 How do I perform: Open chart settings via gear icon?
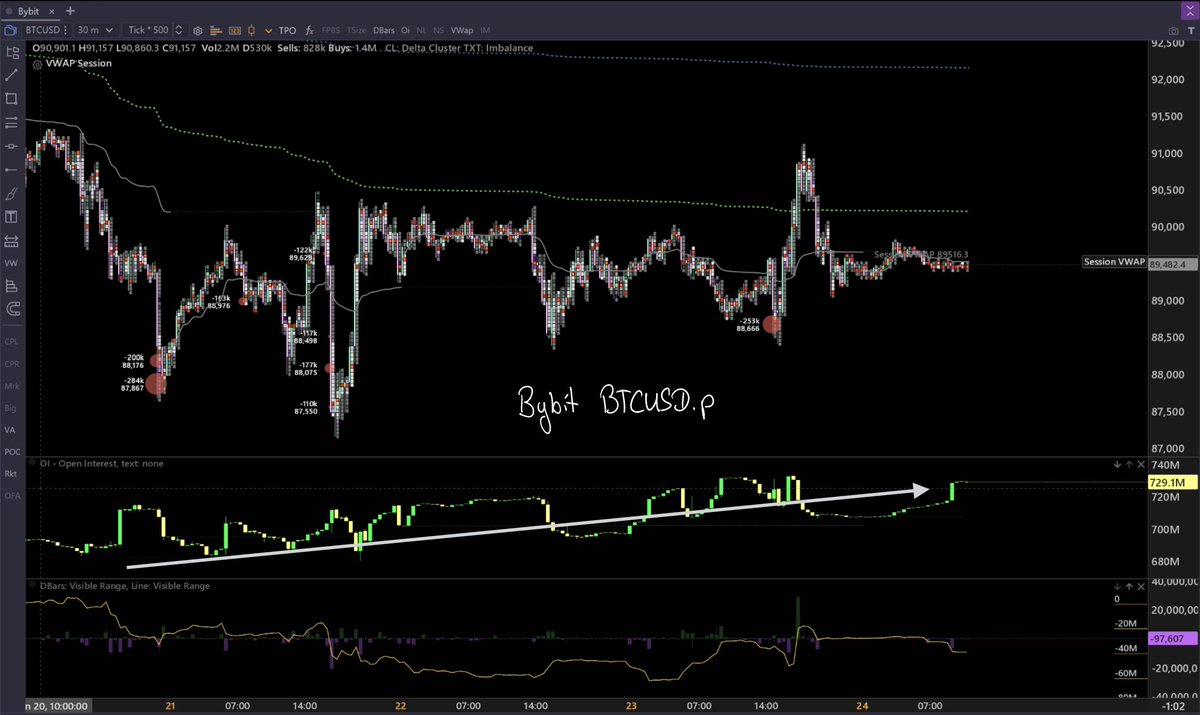196,30
